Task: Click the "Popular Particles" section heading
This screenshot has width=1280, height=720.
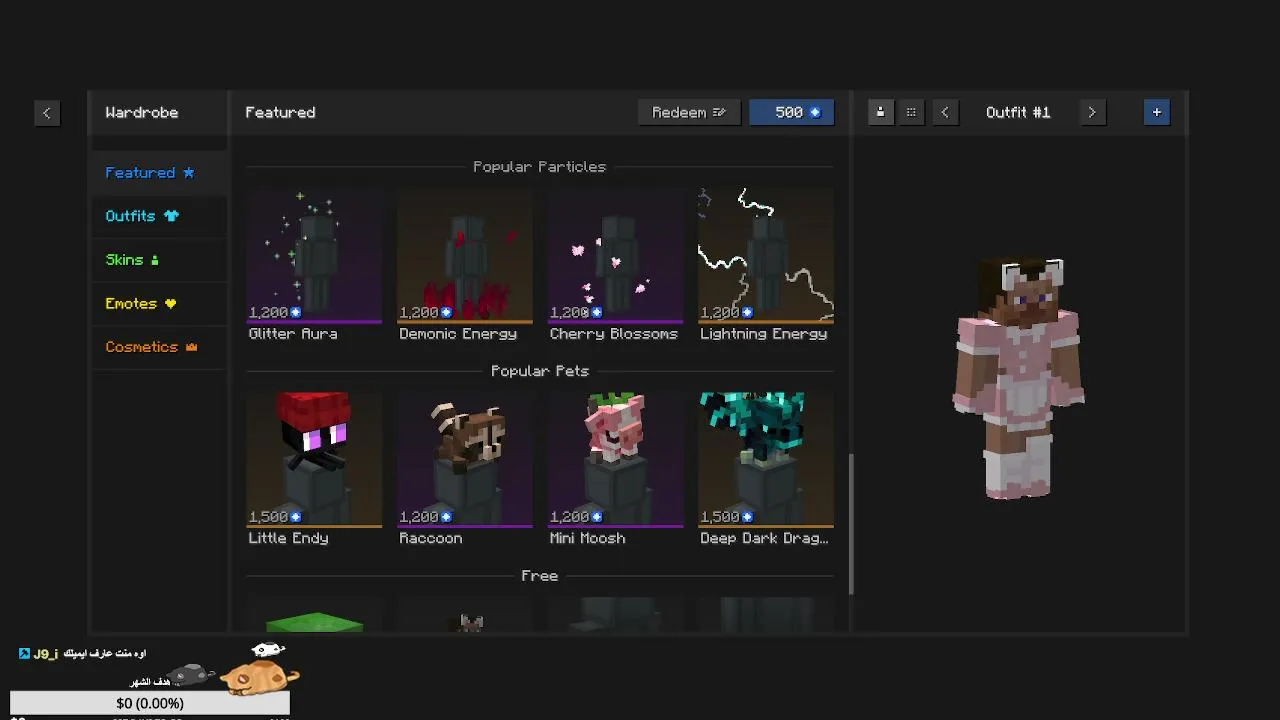Action: point(540,167)
